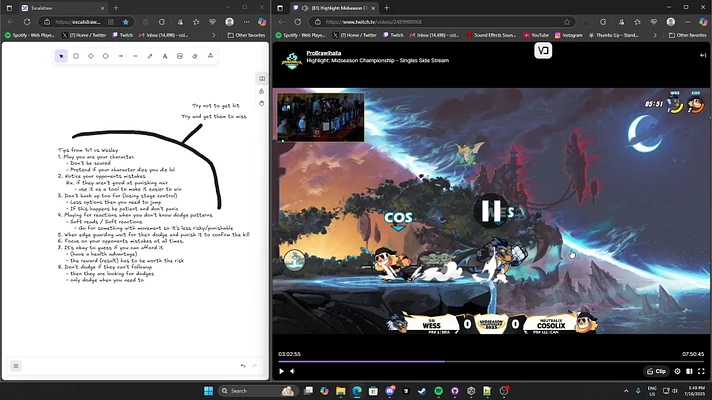Toggle the Excalidraw canvas lock icon

click(262, 91)
